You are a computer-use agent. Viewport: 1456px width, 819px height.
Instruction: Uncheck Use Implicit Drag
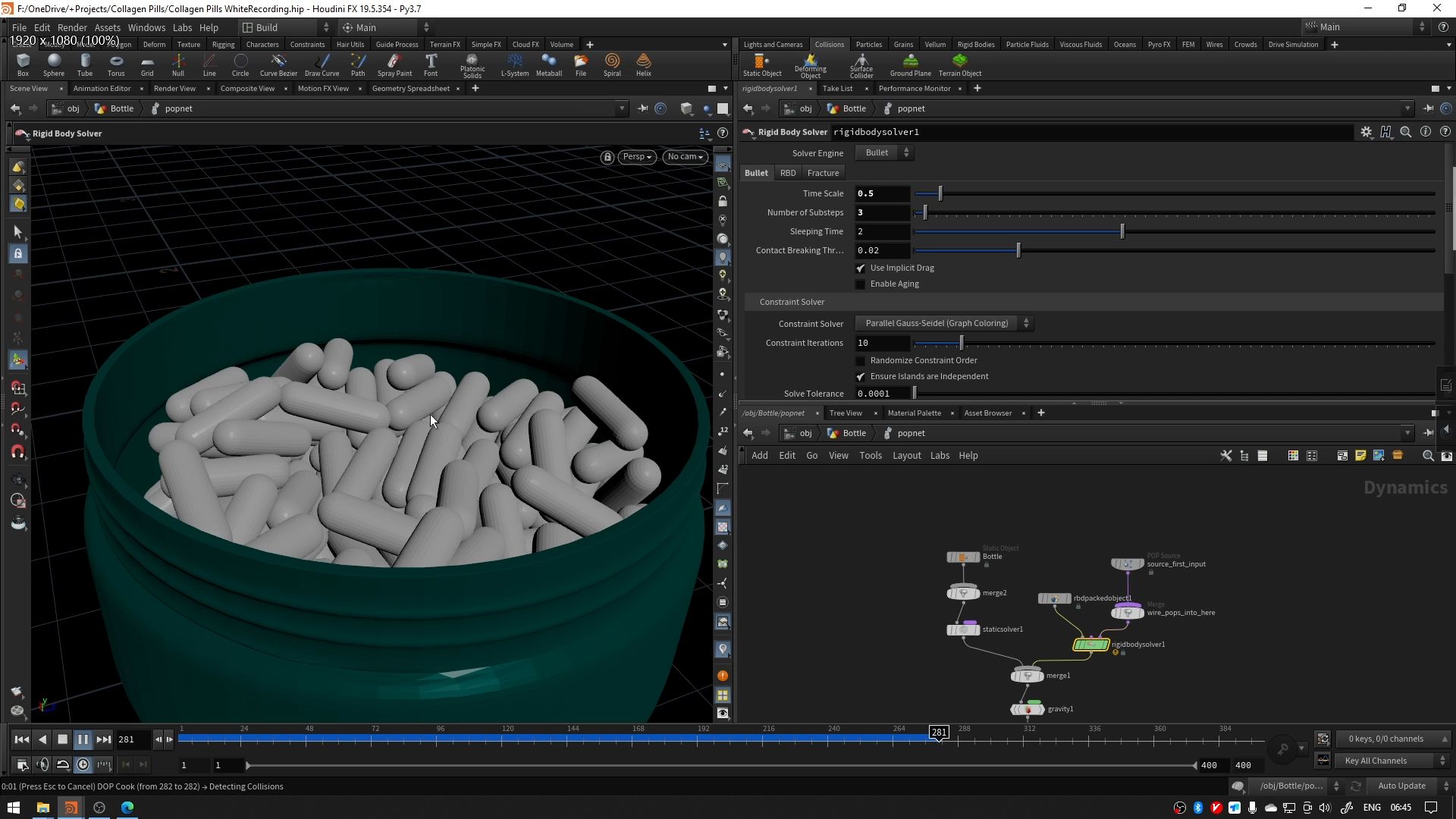point(861,268)
